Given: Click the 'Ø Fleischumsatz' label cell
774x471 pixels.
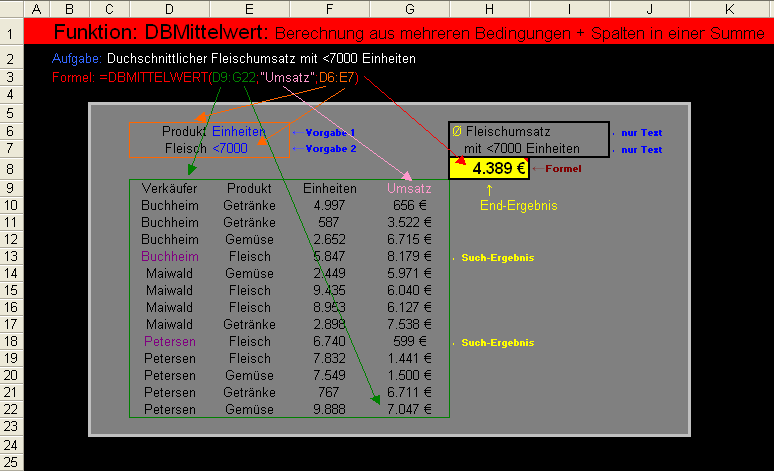Looking at the screenshot, I should 501,131.
